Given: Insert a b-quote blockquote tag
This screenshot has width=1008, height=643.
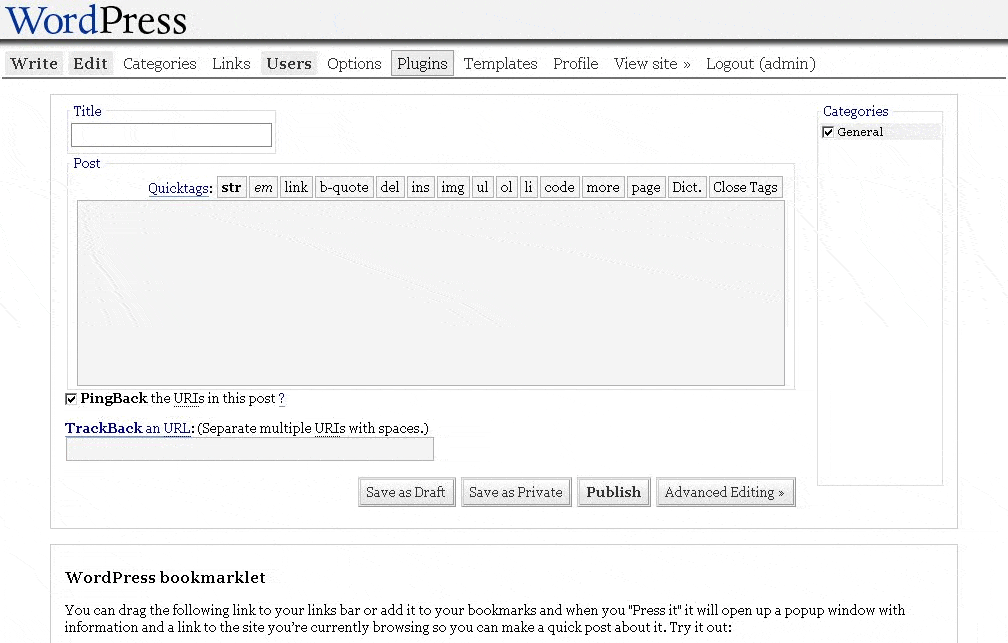Looking at the screenshot, I should 344,187.
